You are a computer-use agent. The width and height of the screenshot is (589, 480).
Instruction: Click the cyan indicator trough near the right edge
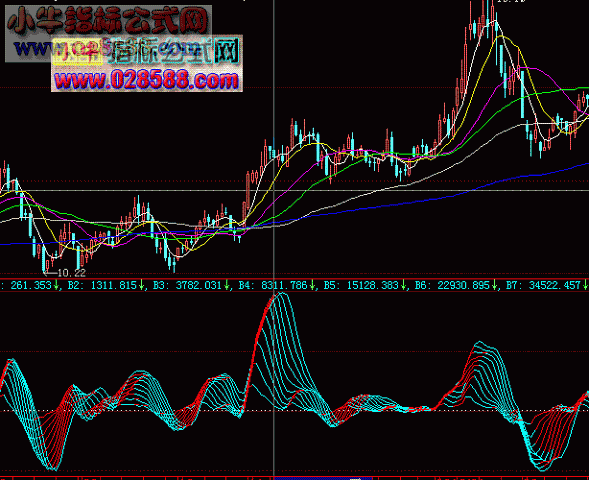[x=542, y=468]
